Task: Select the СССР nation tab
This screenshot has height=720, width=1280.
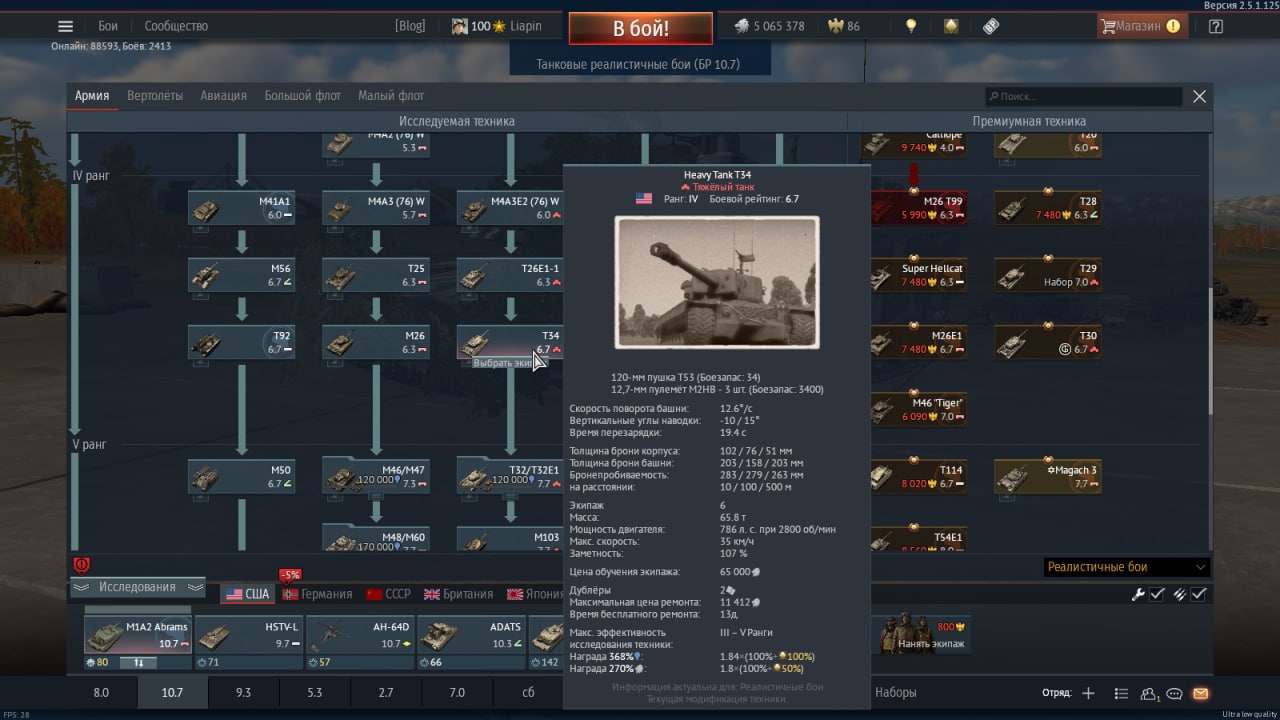Action: click(389, 594)
